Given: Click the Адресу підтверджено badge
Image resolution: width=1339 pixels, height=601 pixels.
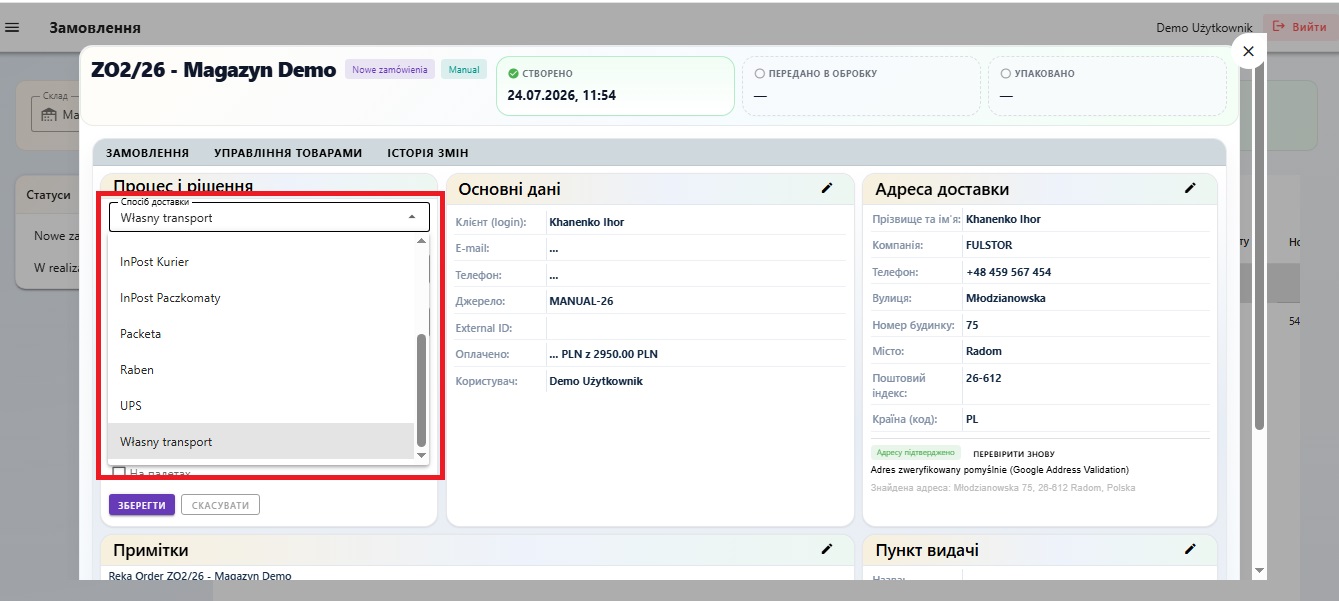Looking at the screenshot, I should 915,453.
